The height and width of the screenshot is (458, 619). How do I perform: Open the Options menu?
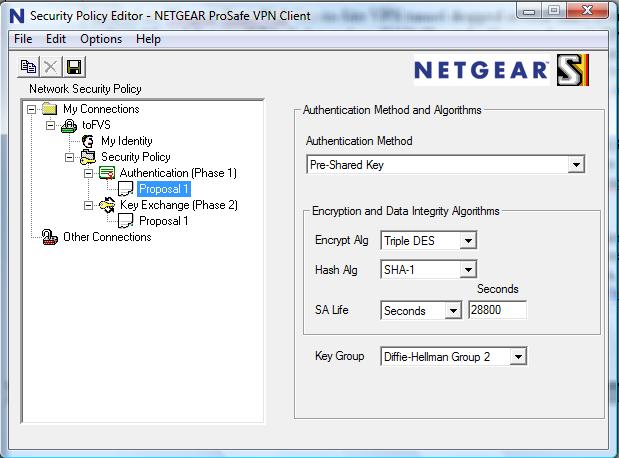click(x=101, y=39)
